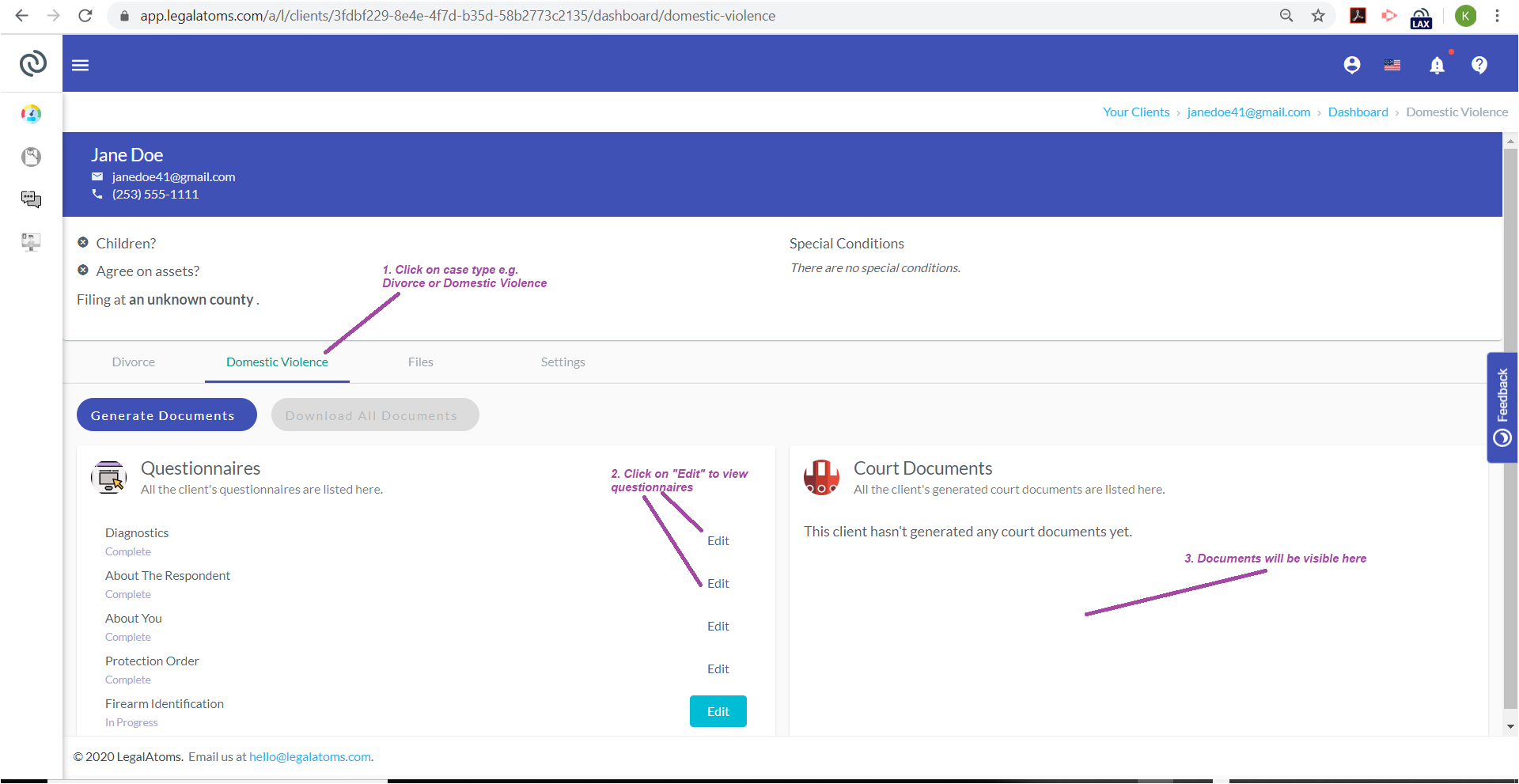Open the pie chart sidebar icon

[x=31, y=157]
